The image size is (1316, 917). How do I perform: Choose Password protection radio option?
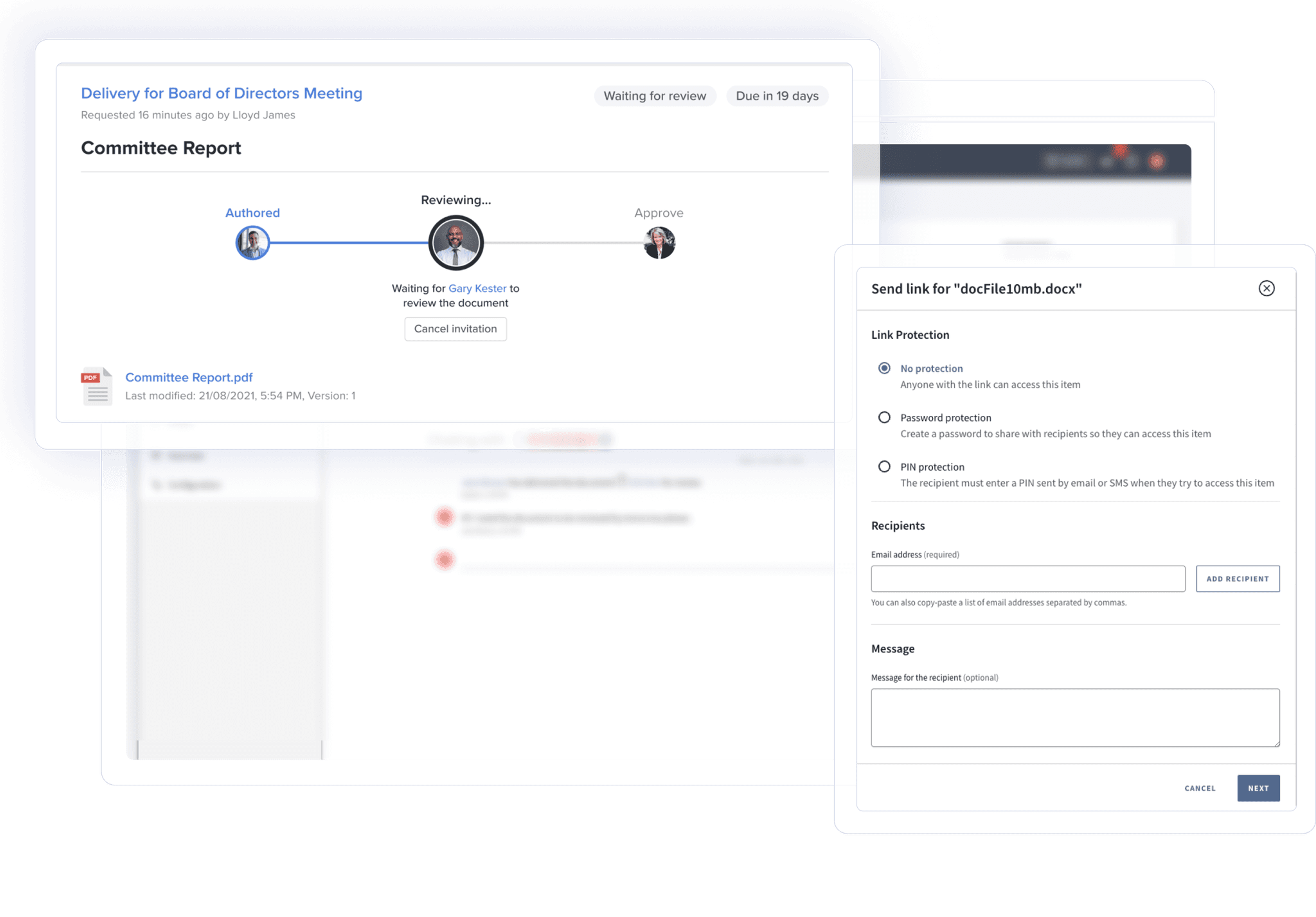pos(885,417)
